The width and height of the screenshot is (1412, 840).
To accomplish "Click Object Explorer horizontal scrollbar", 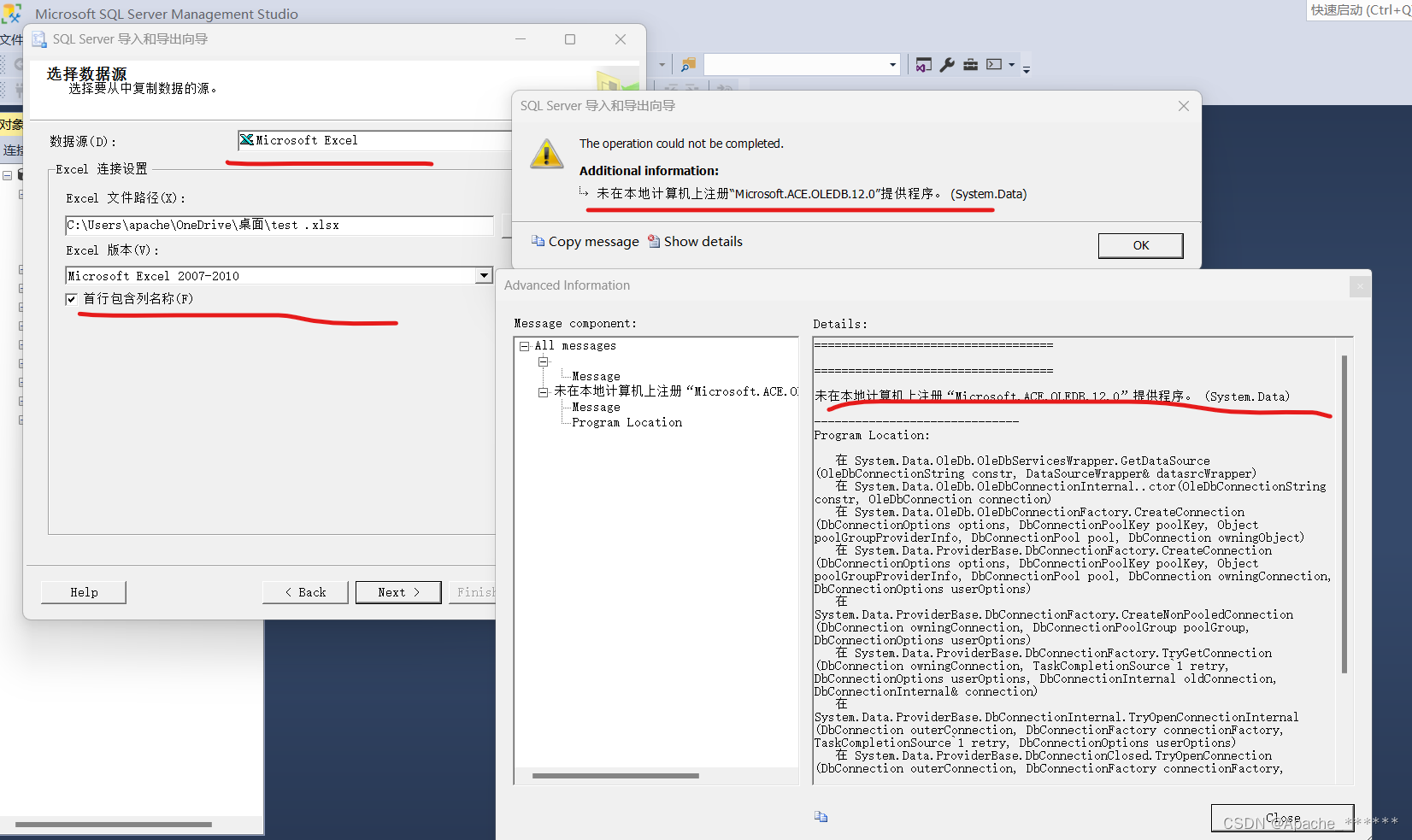I will tap(113, 825).
